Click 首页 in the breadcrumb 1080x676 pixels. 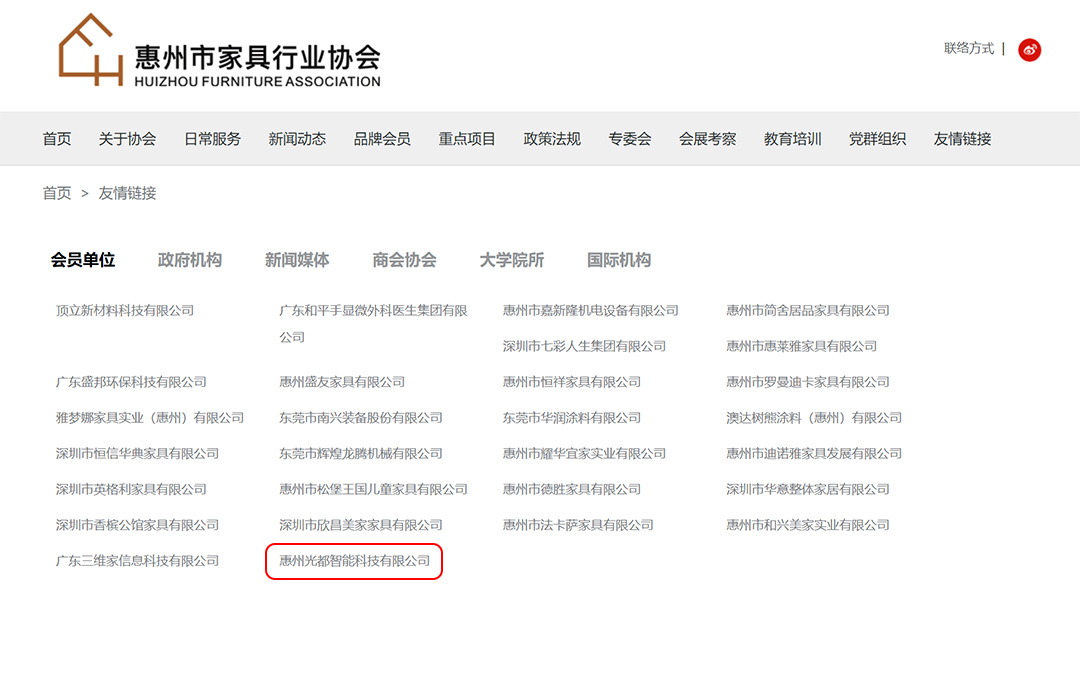57,193
